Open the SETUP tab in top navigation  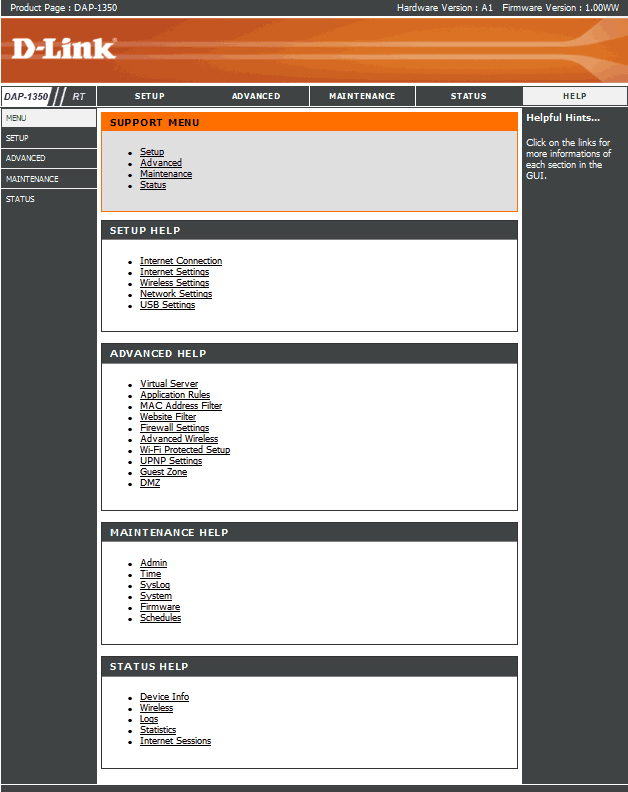point(150,96)
